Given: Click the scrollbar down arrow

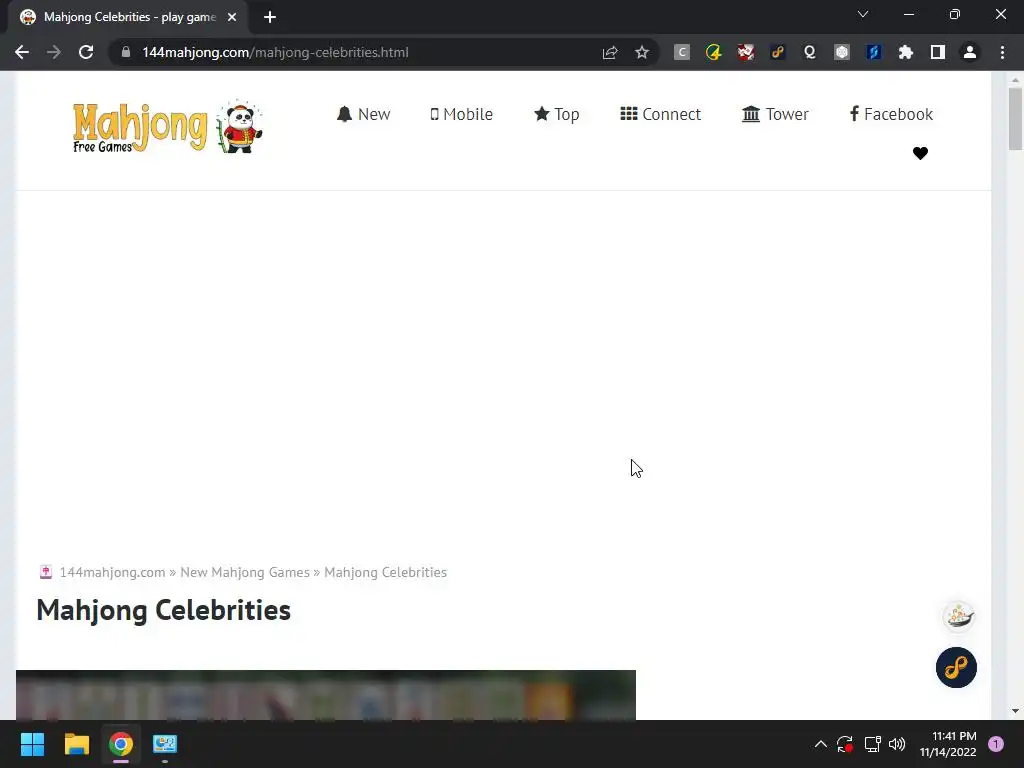Looking at the screenshot, I should tap(1015, 711).
